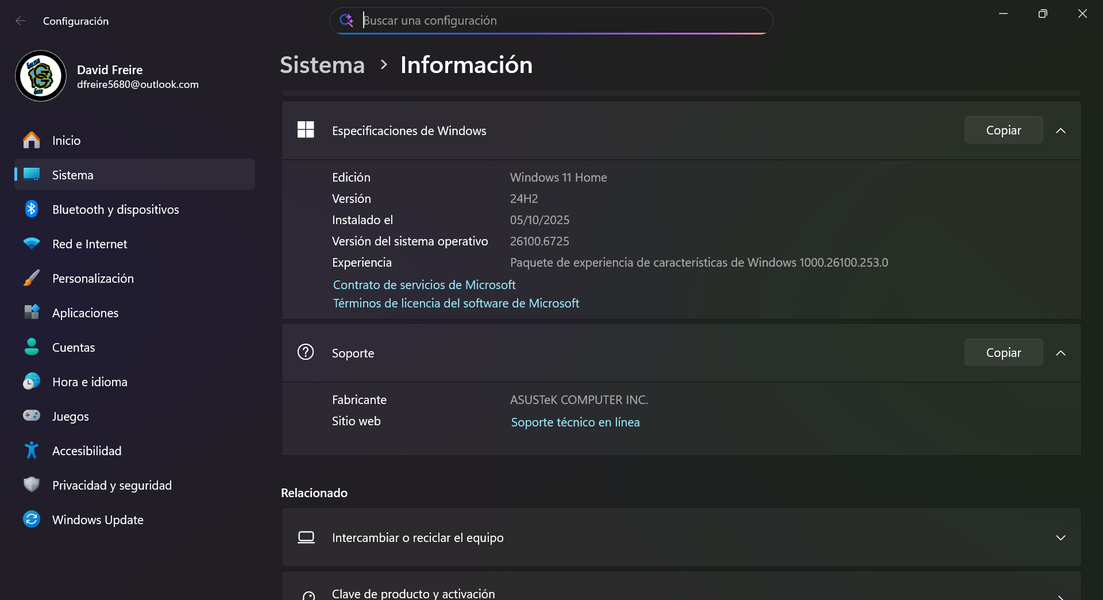Open Aplicaciones using its sidebar icon
This screenshot has height=600, width=1103.
point(32,313)
